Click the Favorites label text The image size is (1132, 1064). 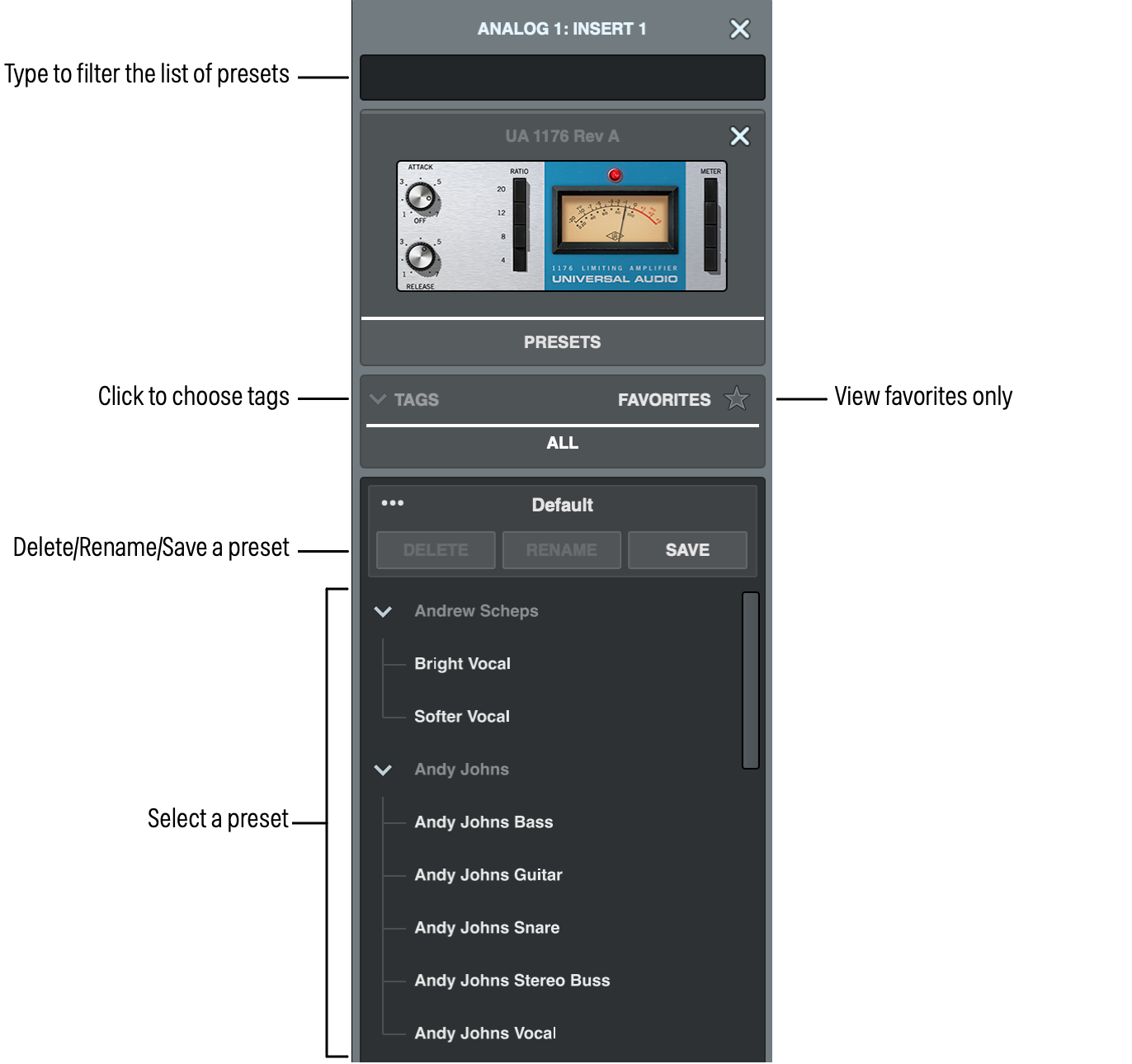[664, 400]
